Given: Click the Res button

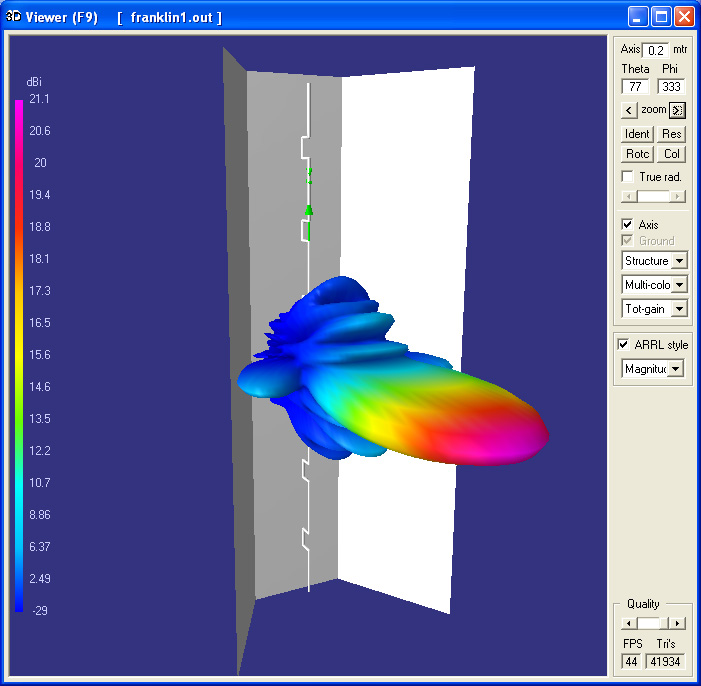Looking at the screenshot, I should pos(671,134).
